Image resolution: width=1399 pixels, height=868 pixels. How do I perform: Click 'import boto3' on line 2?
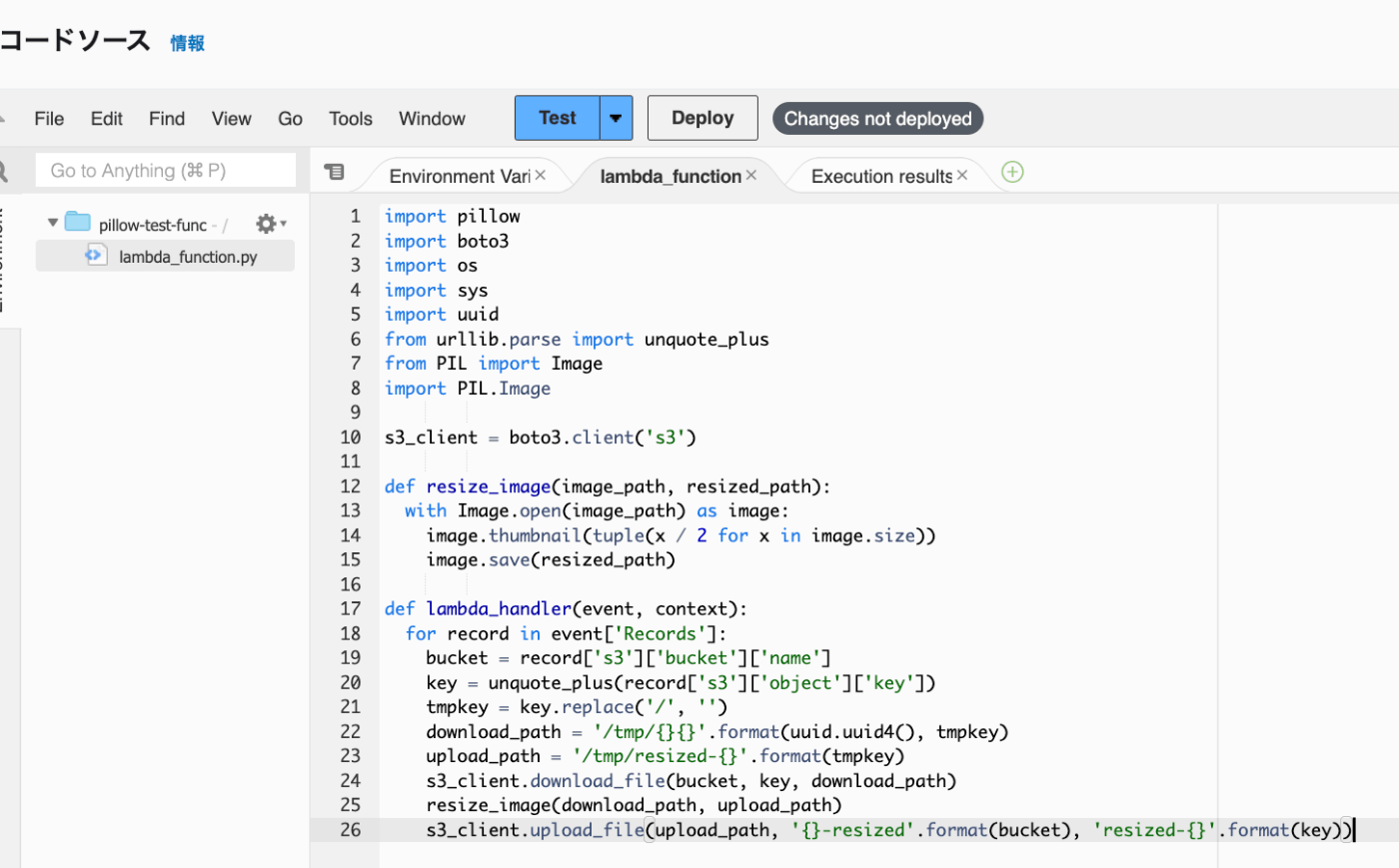(x=447, y=241)
